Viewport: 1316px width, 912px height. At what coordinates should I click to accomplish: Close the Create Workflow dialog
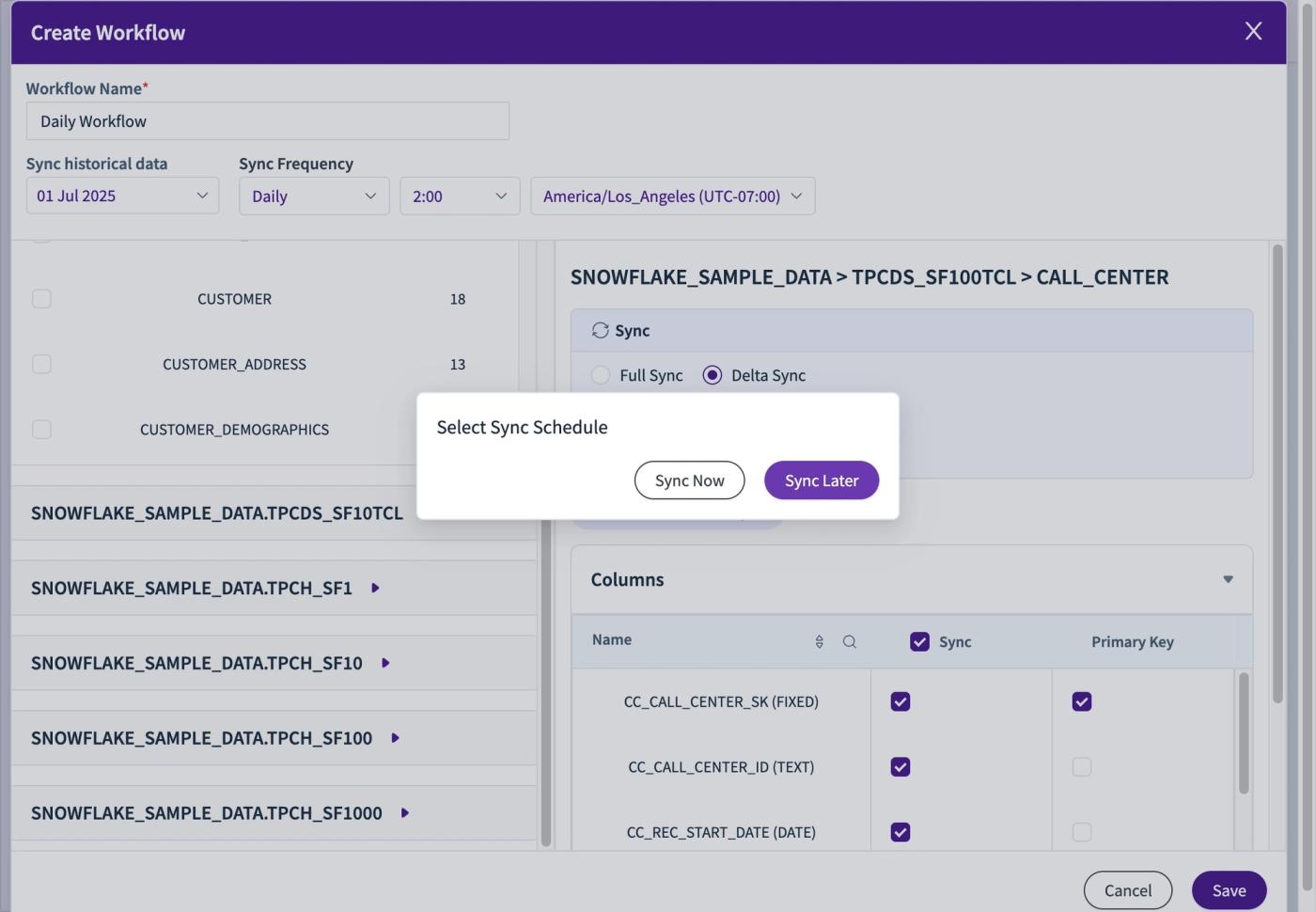1253,31
